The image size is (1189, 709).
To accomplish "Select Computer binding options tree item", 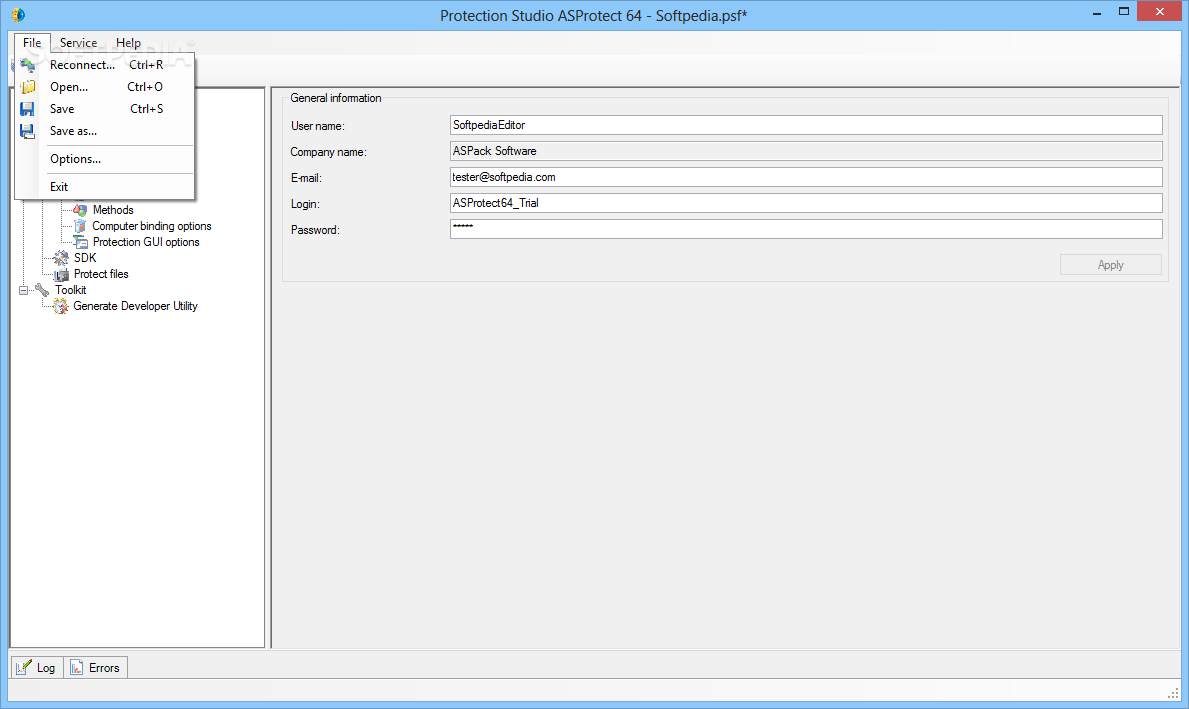I will (x=152, y=226).
